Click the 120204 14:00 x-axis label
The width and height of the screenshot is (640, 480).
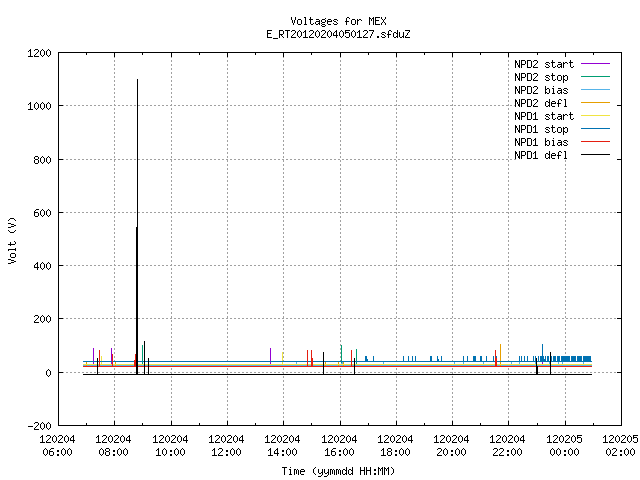(282, 446)
